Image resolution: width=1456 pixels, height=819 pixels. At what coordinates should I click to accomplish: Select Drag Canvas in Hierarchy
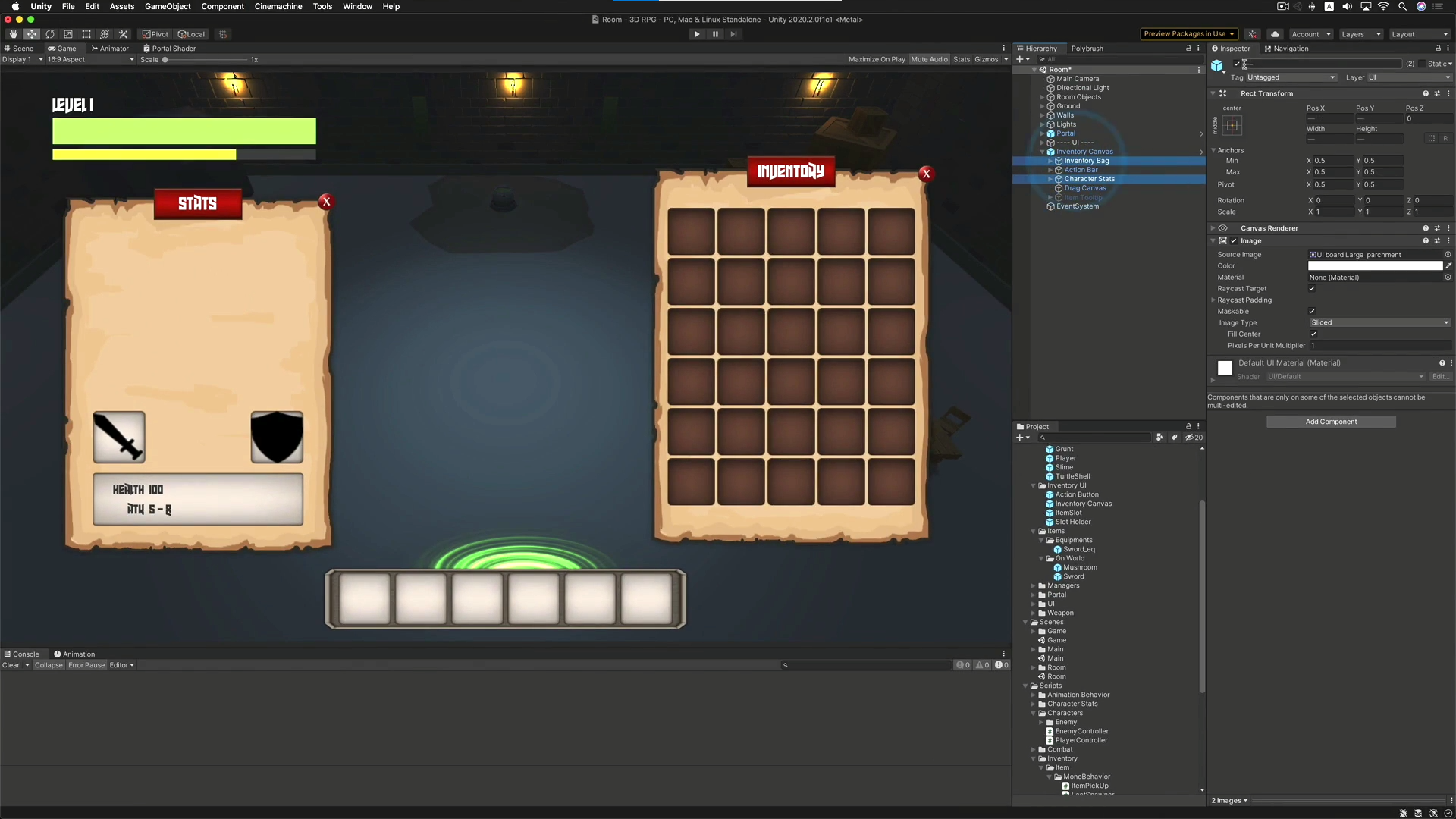coord(1084,188)
